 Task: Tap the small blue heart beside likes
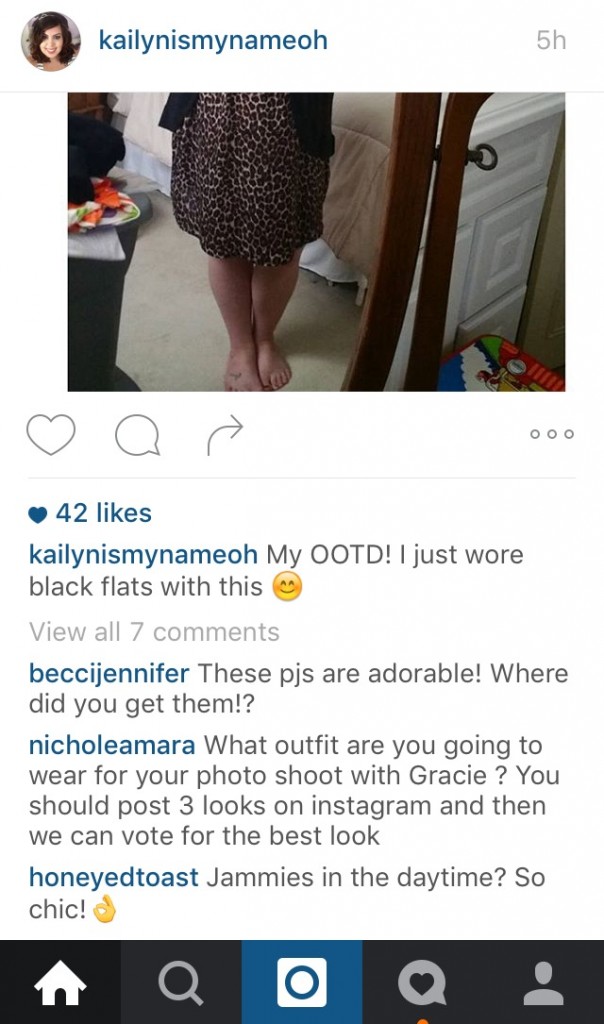[38, 515]
